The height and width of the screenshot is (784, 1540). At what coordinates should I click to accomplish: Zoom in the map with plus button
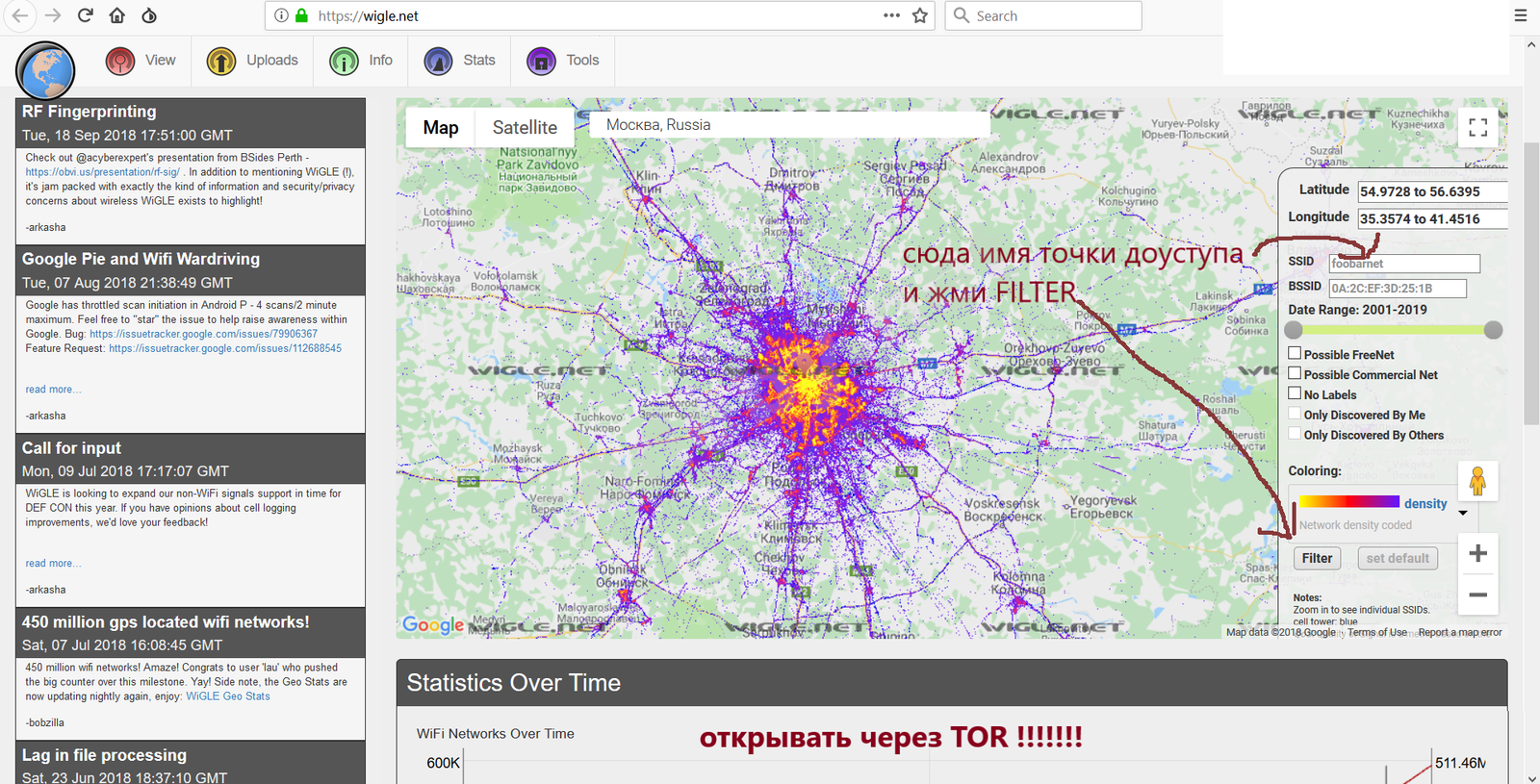pos(1477,553)
